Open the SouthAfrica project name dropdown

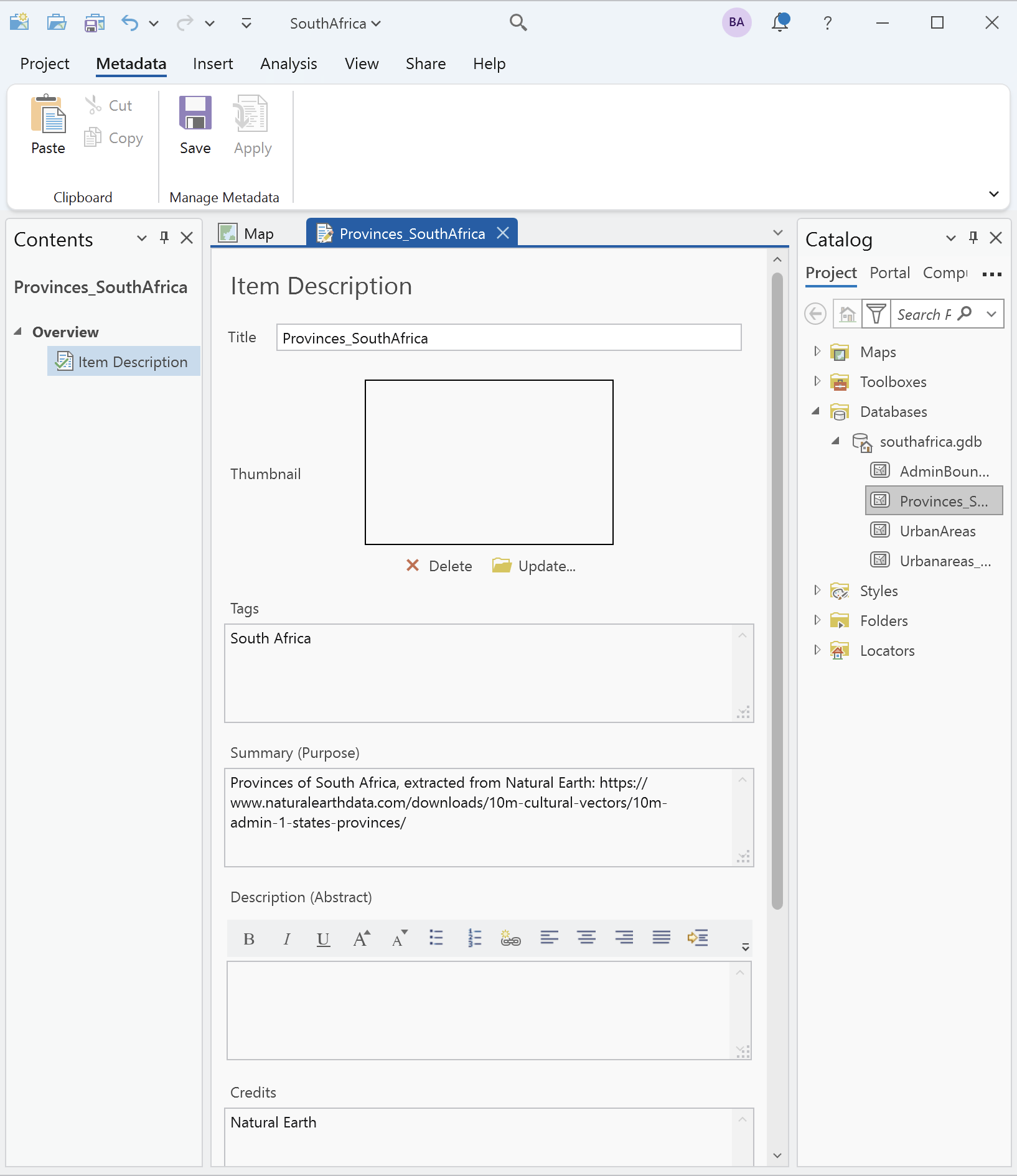[x=335, y=24]
